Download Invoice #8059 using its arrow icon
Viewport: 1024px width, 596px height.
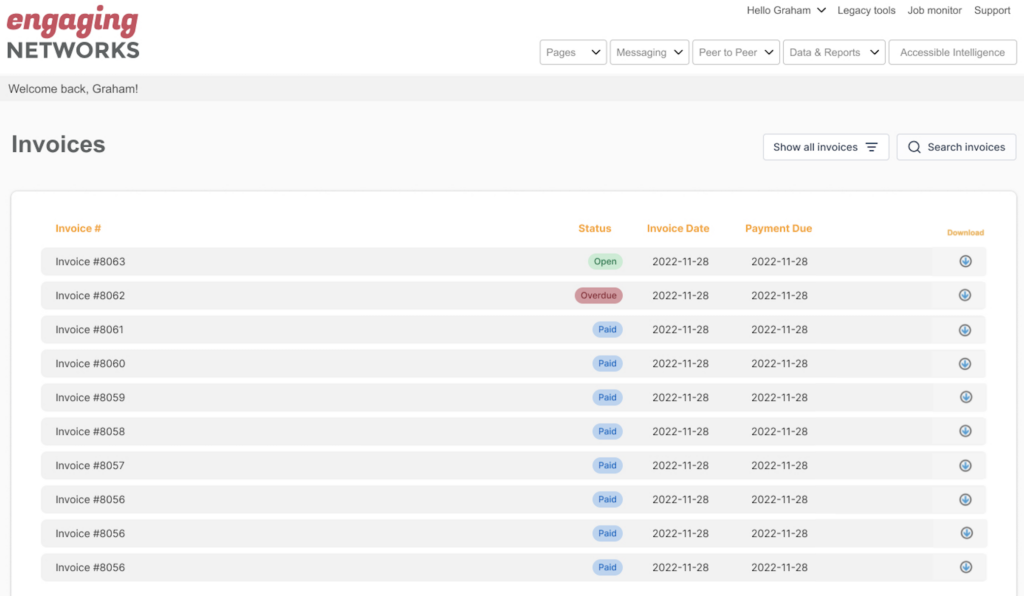(x=965, y=397)
